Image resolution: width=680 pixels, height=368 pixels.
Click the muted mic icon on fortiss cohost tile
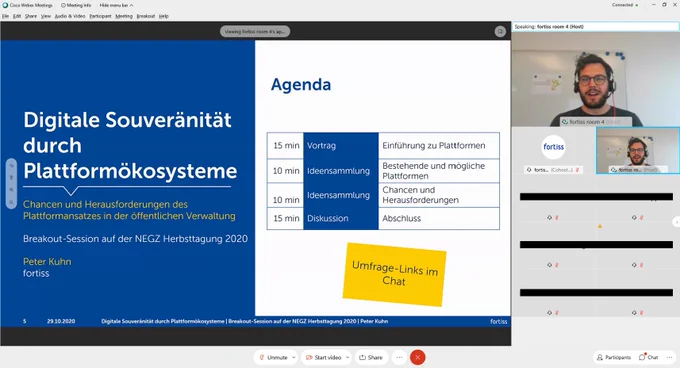coord(577,170)
